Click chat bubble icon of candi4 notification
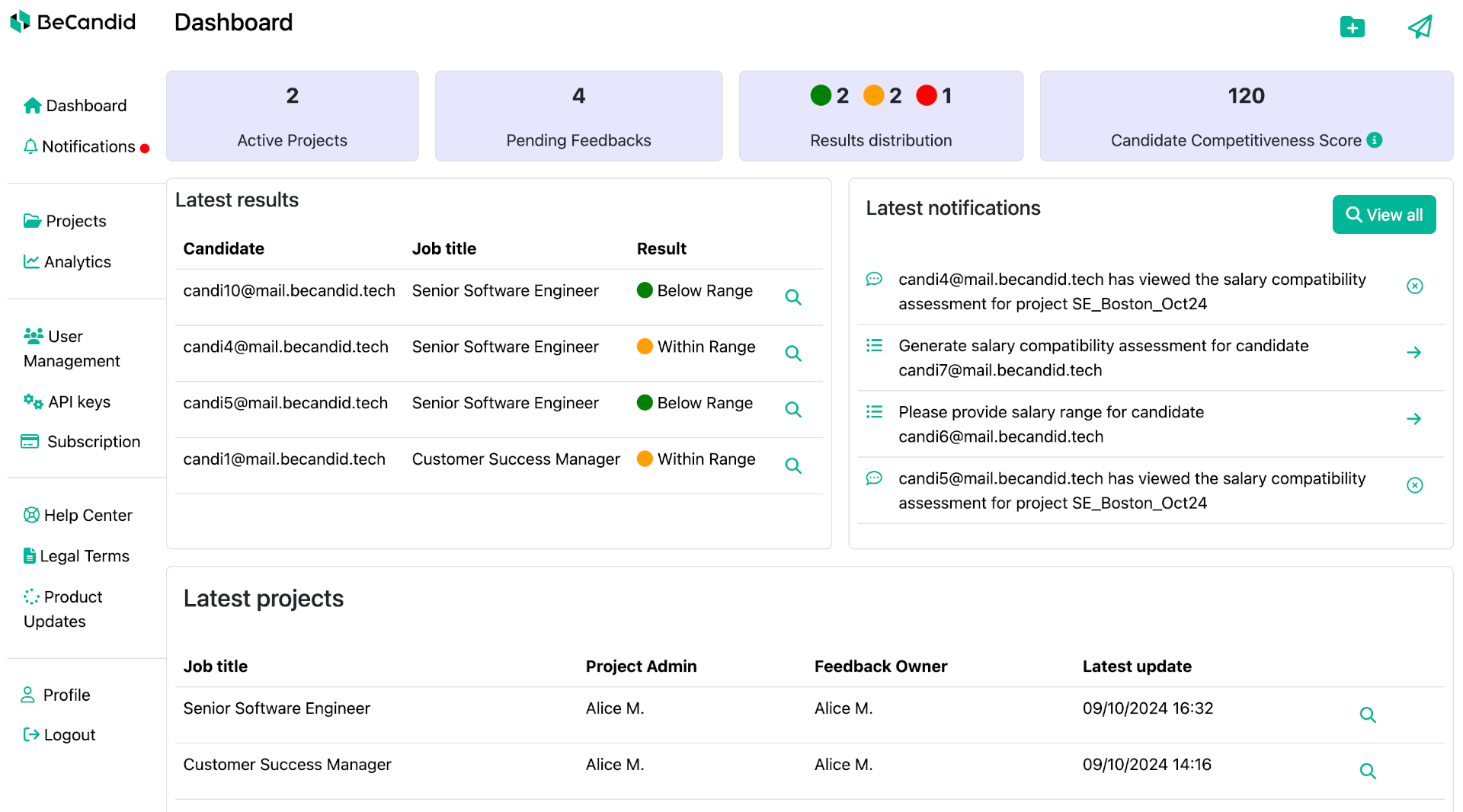The image size is (1463, 812). tap(874, 279)
